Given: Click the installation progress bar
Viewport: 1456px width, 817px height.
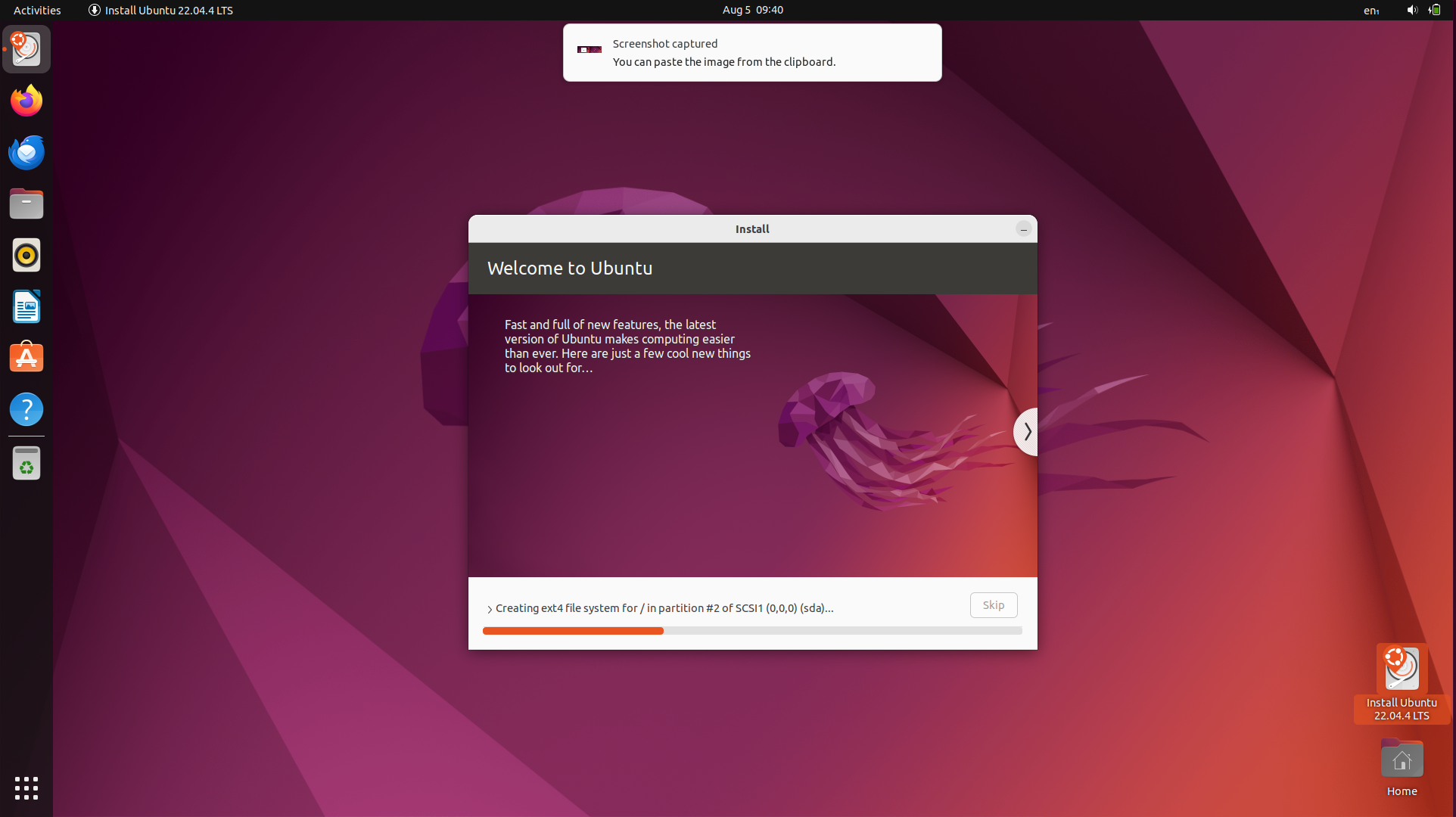Looking at the screenshot, I should click(x=752, y=631).
